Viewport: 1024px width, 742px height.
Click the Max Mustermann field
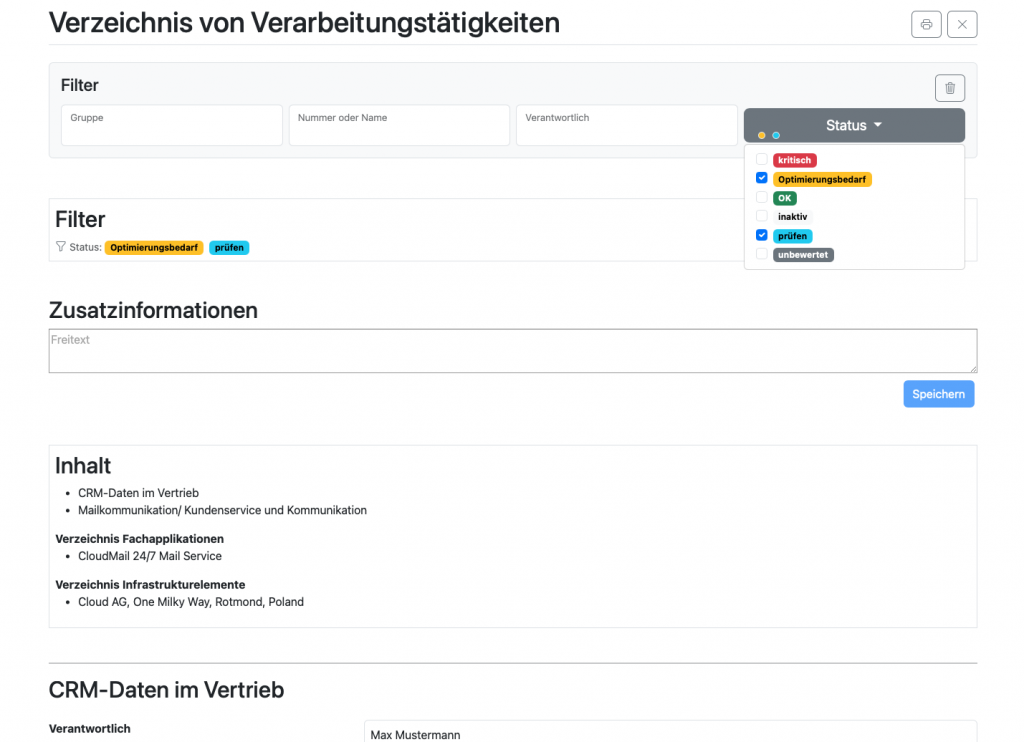[669, 733]
